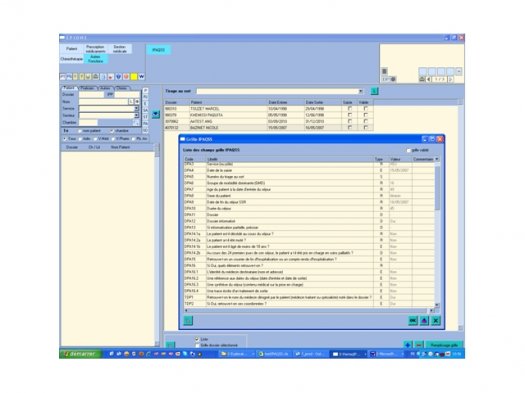Click the blue W toolbar icon
This screenshot has width=525, height=393.
141,77
